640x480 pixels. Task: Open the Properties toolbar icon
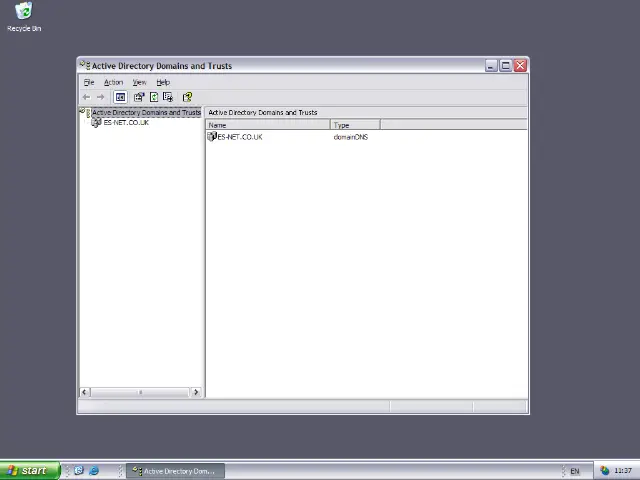tap(139, 97)
